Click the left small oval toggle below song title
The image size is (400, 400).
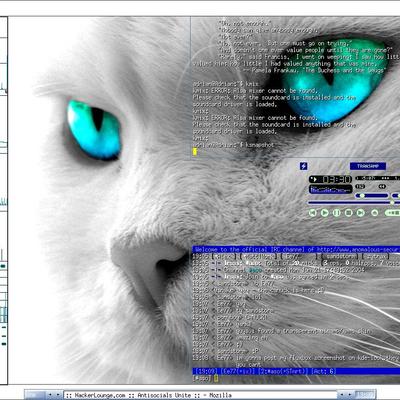point(360,186)
